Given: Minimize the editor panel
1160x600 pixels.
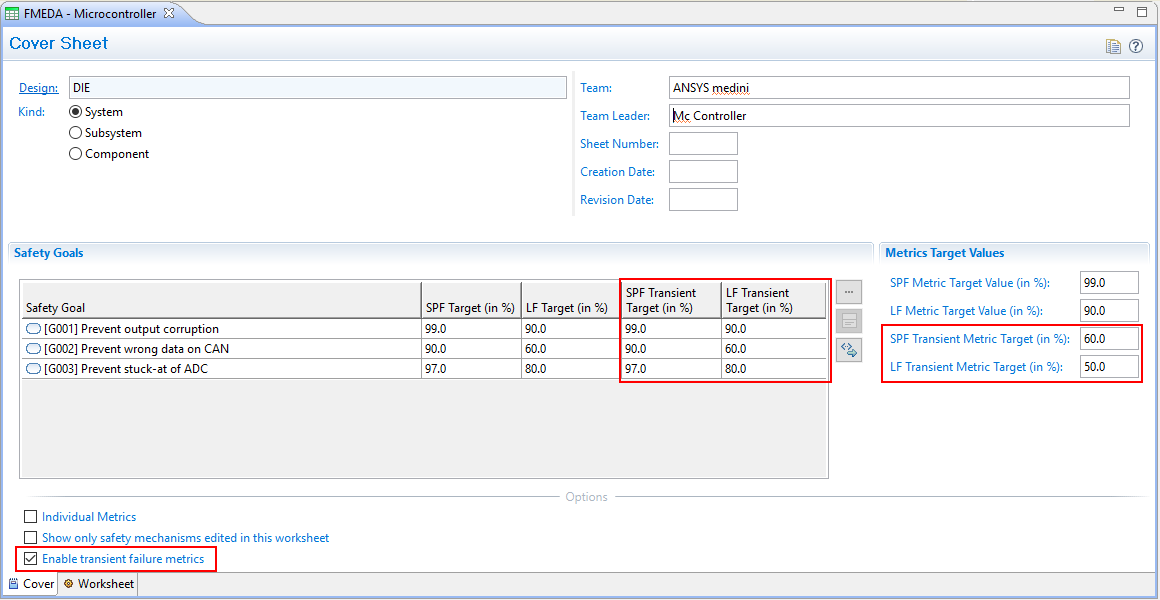Looking at the screenshot, I should click(1119, 12).
